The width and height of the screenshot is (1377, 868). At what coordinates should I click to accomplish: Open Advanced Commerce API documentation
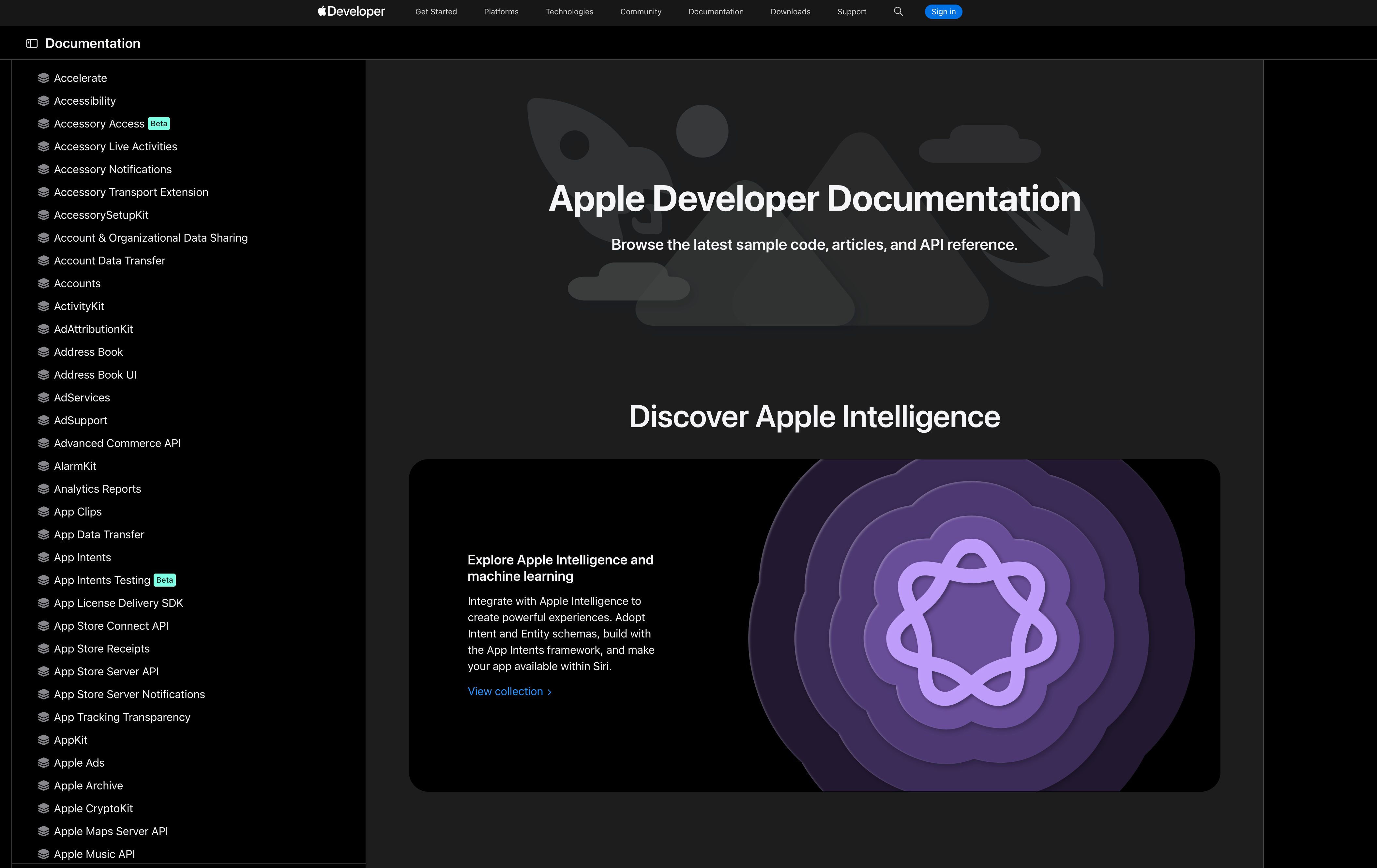pos(117,444)
